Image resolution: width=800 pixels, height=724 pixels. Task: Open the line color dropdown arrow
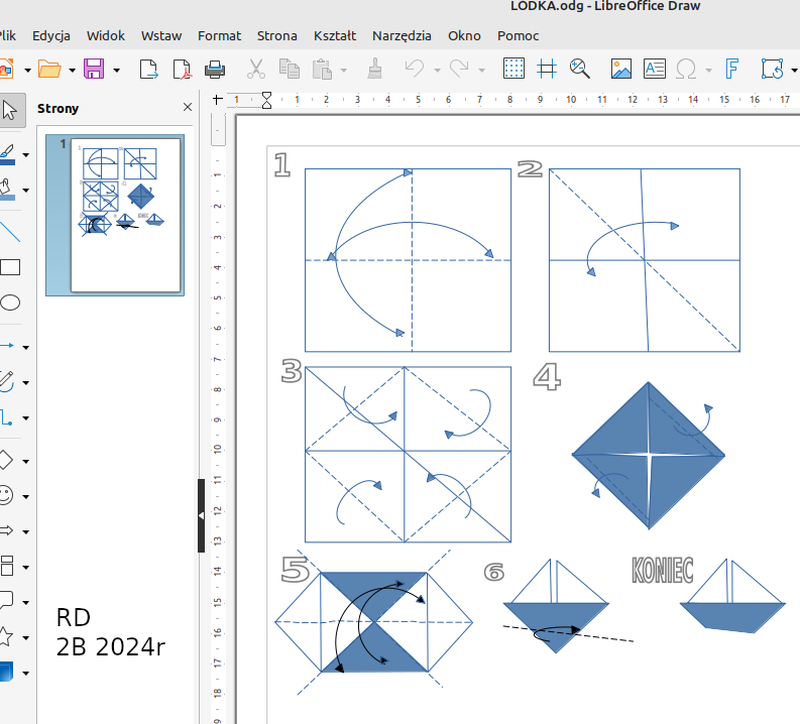click(x=26, y=155)
